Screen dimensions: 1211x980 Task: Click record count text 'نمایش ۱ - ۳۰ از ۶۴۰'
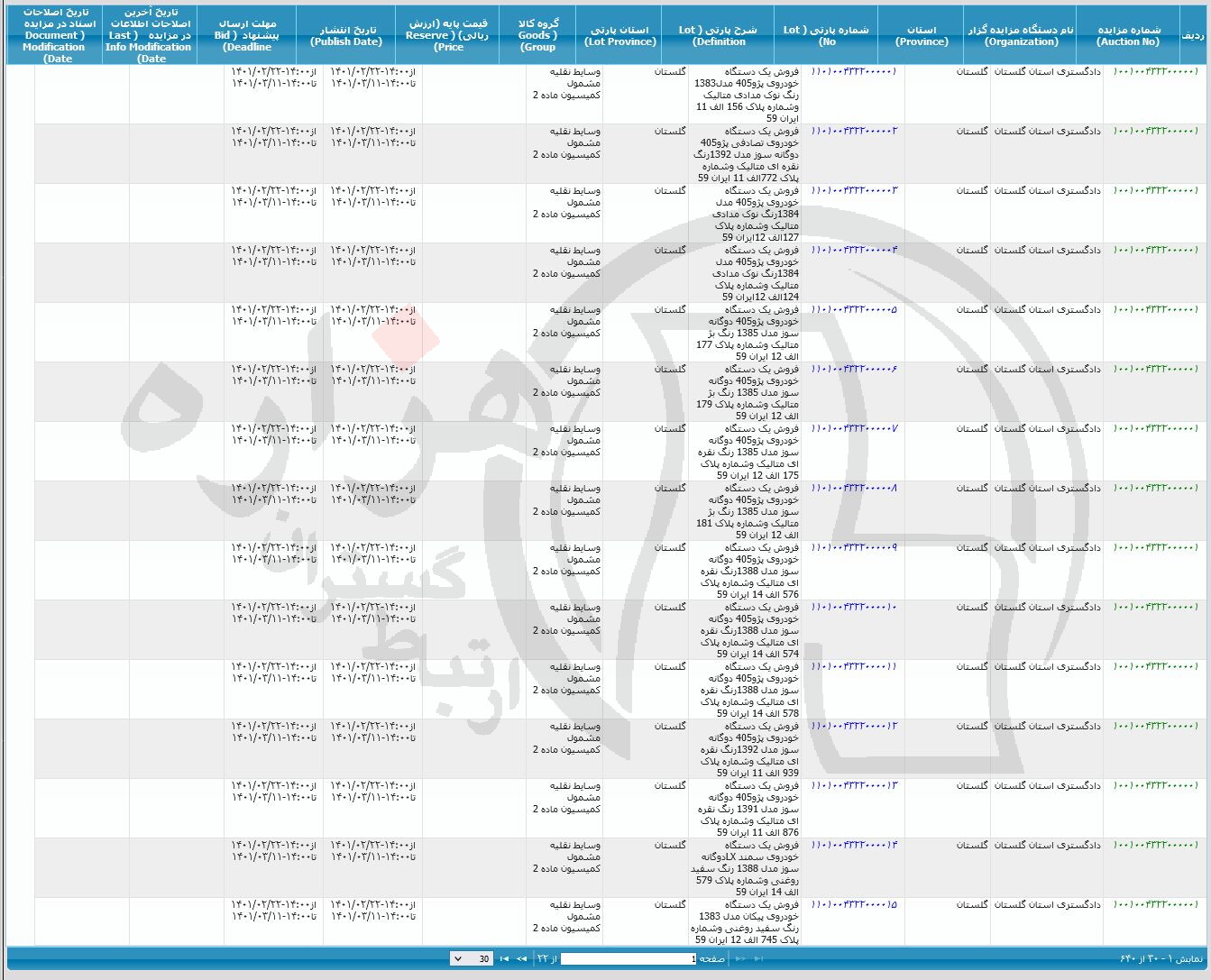1161,958
